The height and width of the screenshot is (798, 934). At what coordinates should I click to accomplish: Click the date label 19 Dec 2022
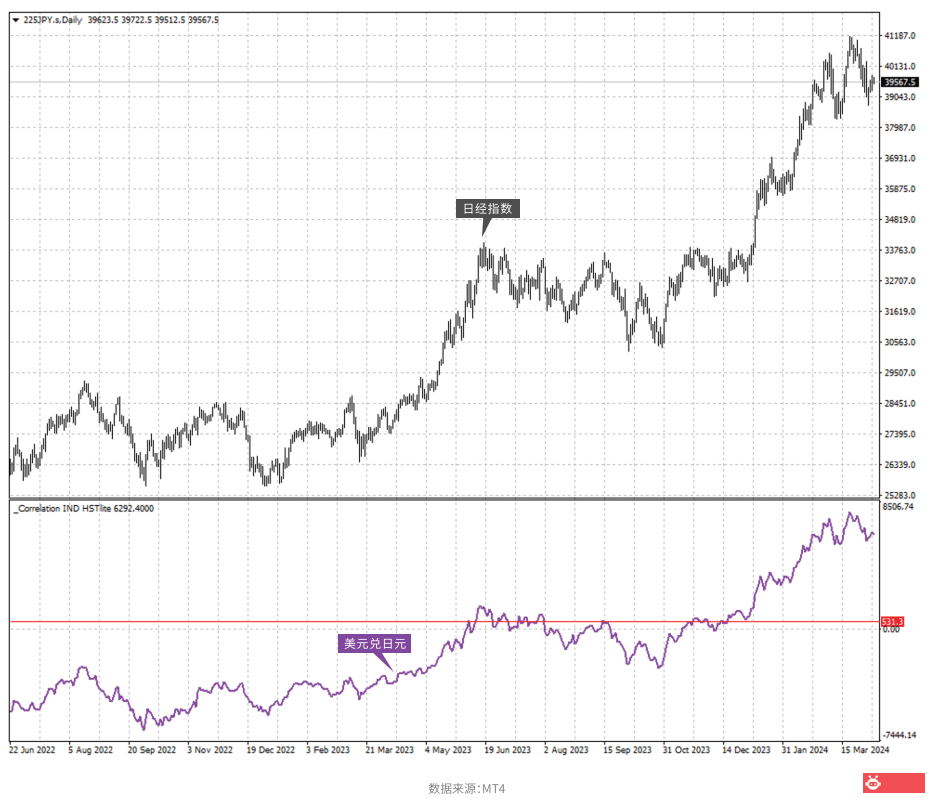coord(271,750)
